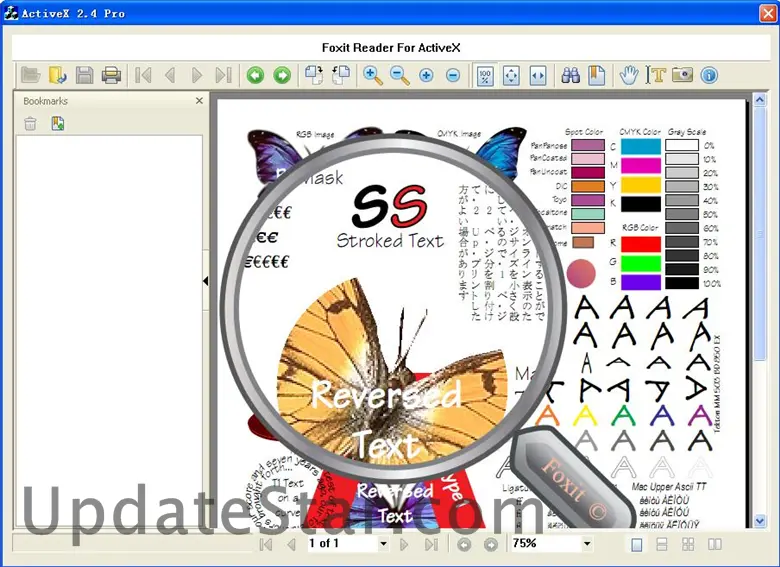Open search with binoculars icon
This screenshot has height=567, width=780.
click(570, 75)
